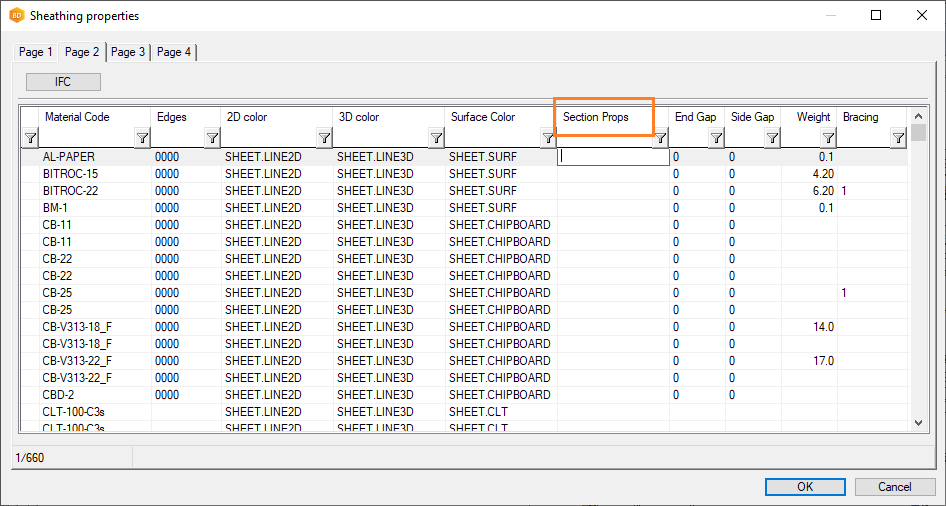
Task: Click the Section Props filter icon
Action: pos(660,138)
